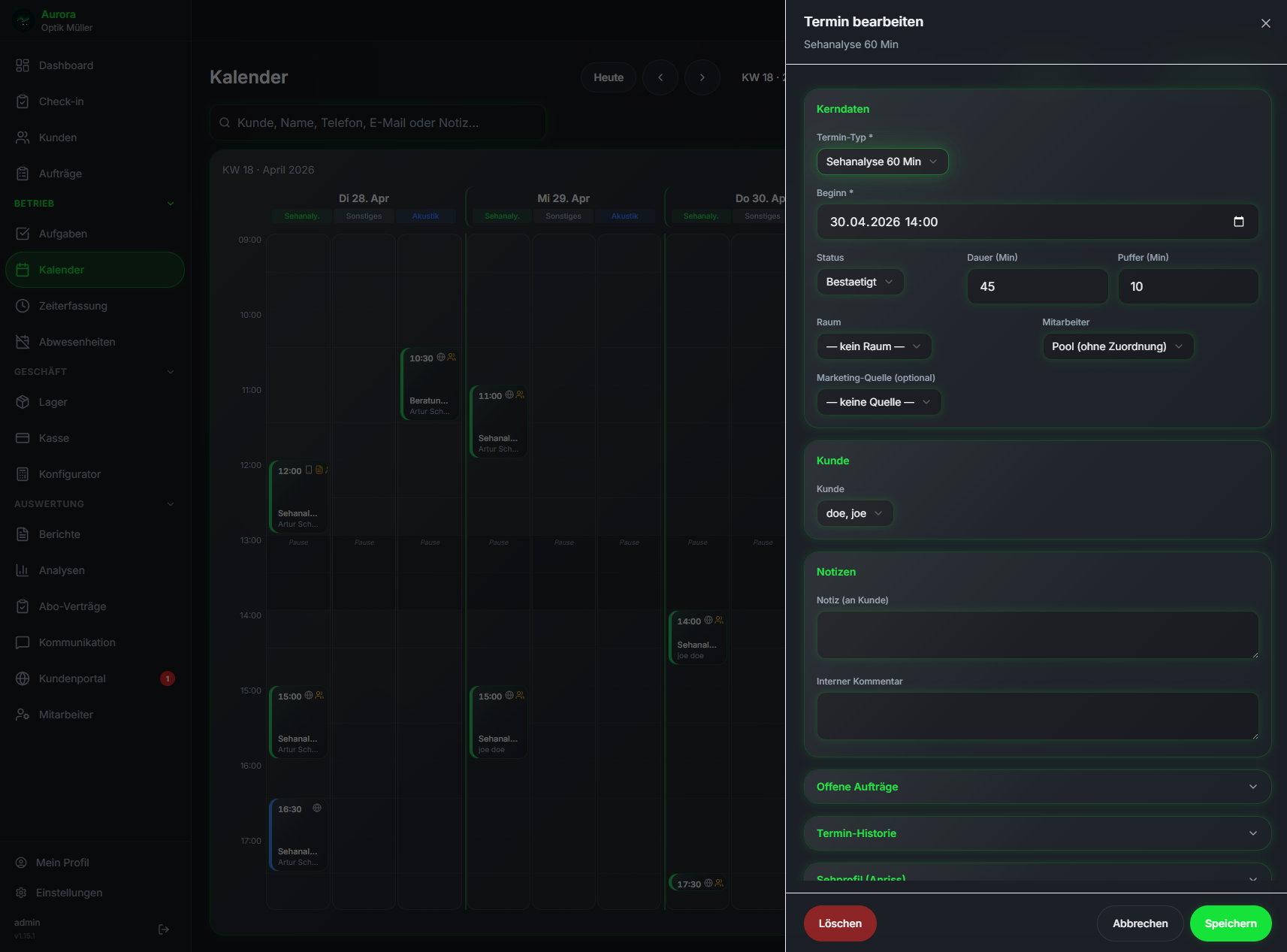Open the Mitarbeiter Pool dropdown
The width and height of the screenshot is (1287, 952).
tap(1117, 346)
